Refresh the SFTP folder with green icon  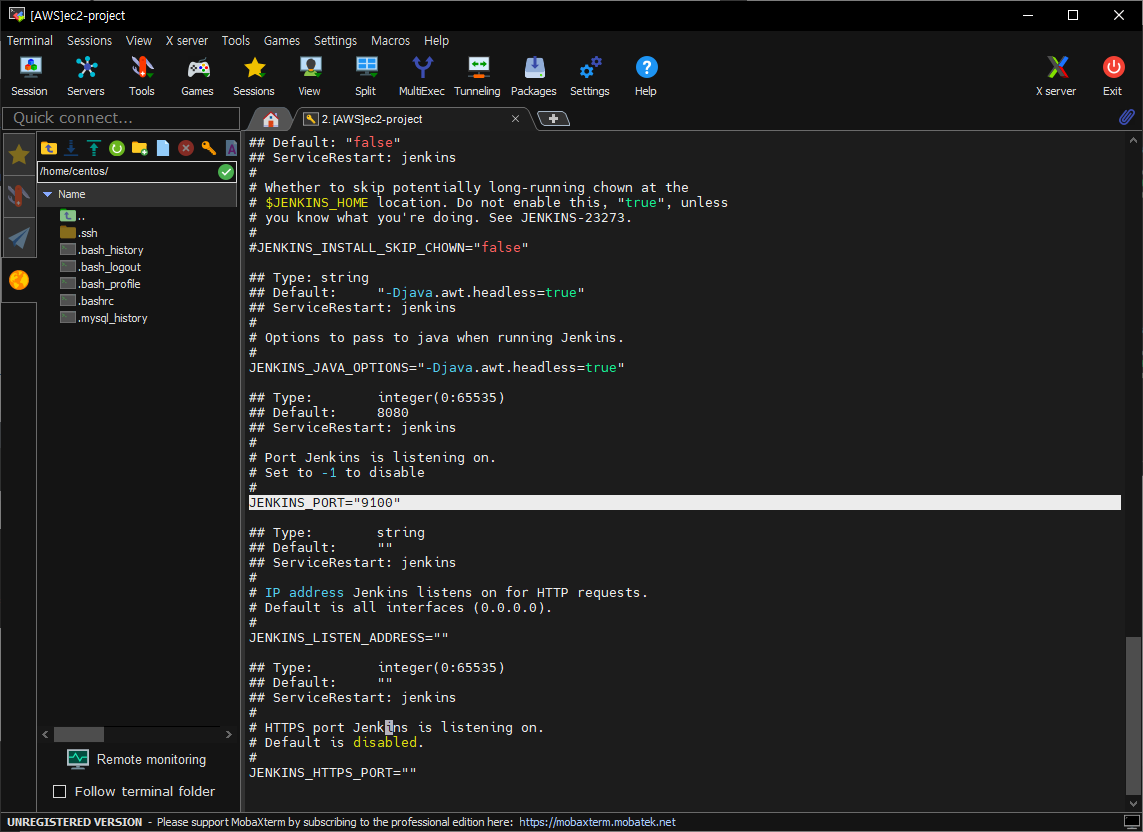click(x=117, y=148)
